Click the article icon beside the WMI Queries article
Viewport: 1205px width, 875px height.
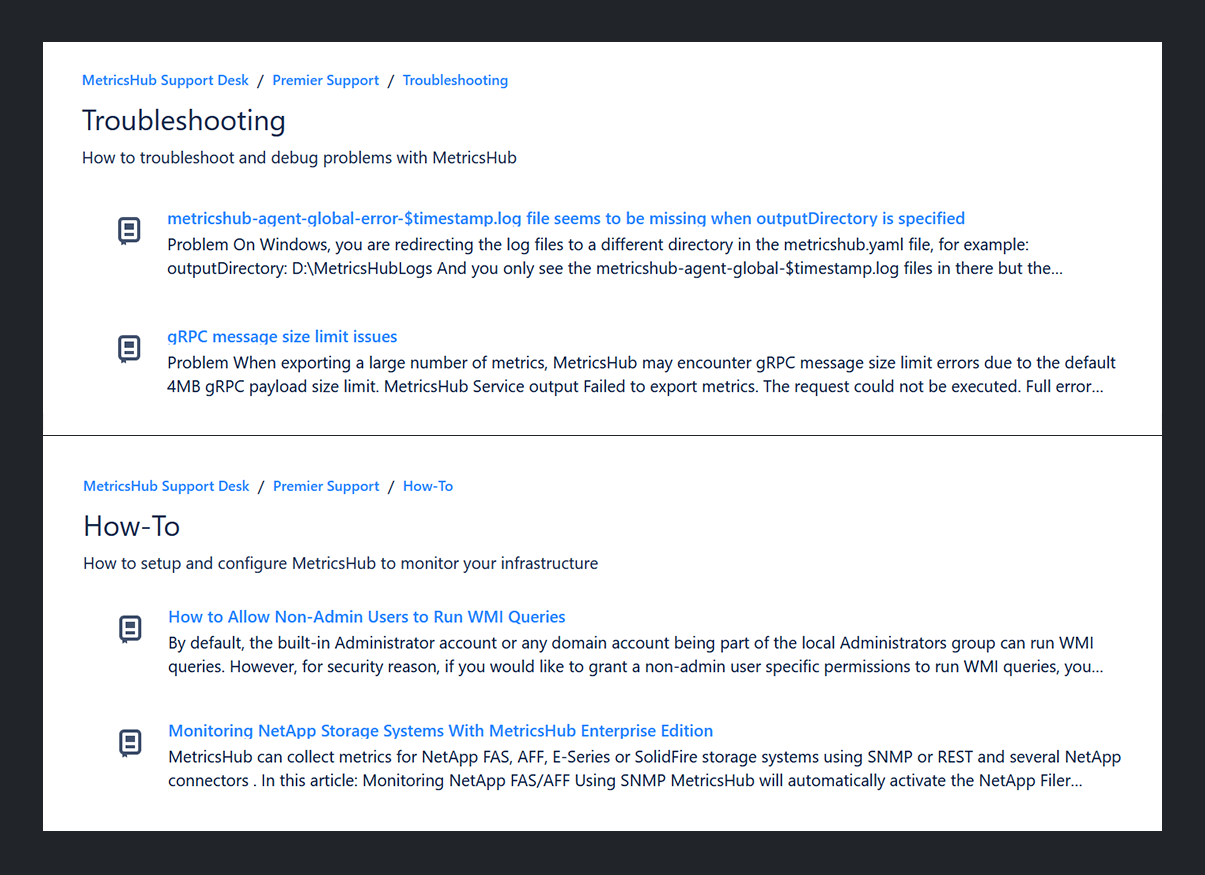point(130,629)
